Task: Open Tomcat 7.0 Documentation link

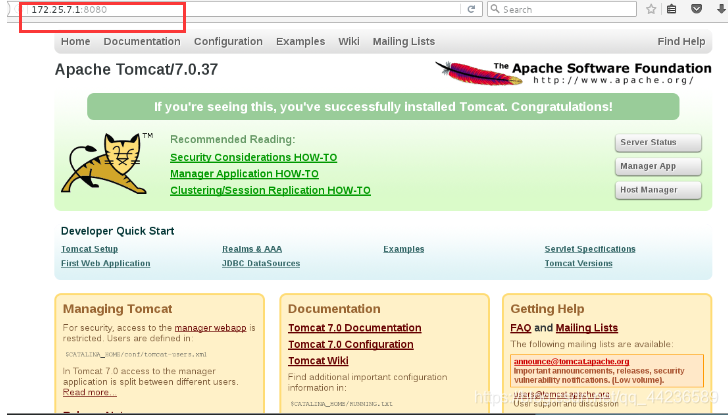Action: [x=355, y=328]
